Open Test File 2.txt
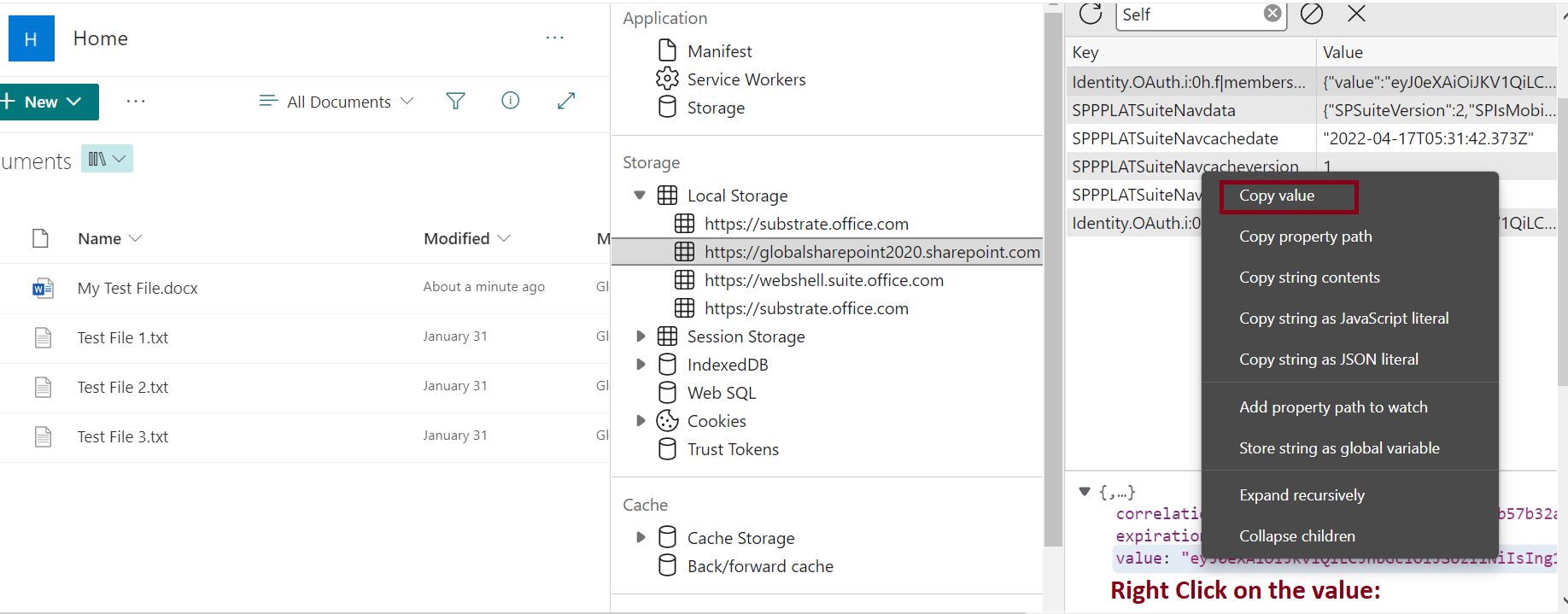 click(x=123, y=388)
